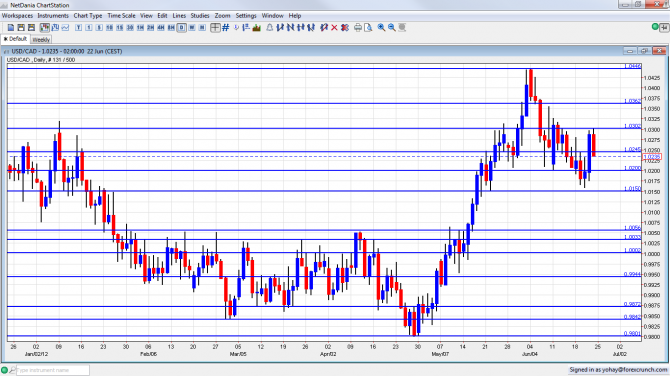The width and height of the screenshot is (670, 376).
Task: Select the 8H timescale
Action: tap(171, 27)
